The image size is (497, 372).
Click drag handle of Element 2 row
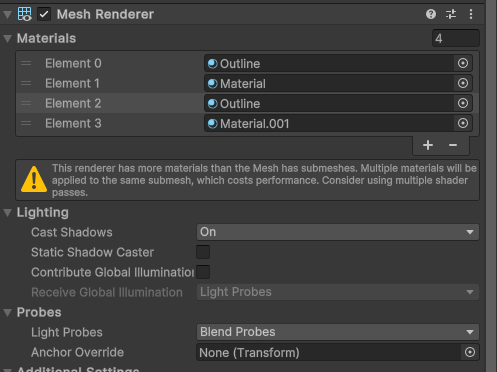(x=26, y=103)
